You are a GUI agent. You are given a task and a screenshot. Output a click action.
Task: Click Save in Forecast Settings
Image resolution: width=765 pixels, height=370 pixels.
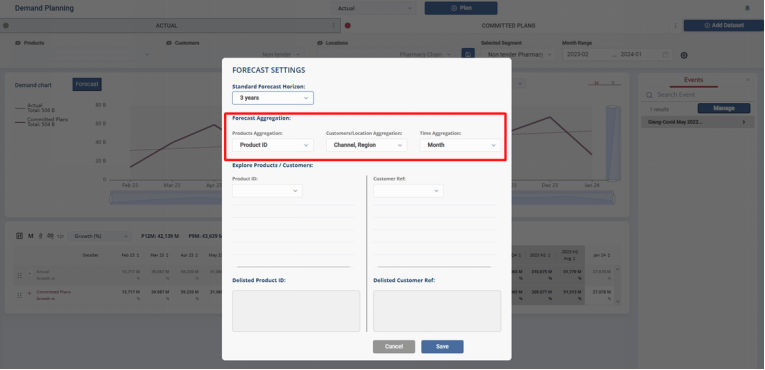coord(442,347)
